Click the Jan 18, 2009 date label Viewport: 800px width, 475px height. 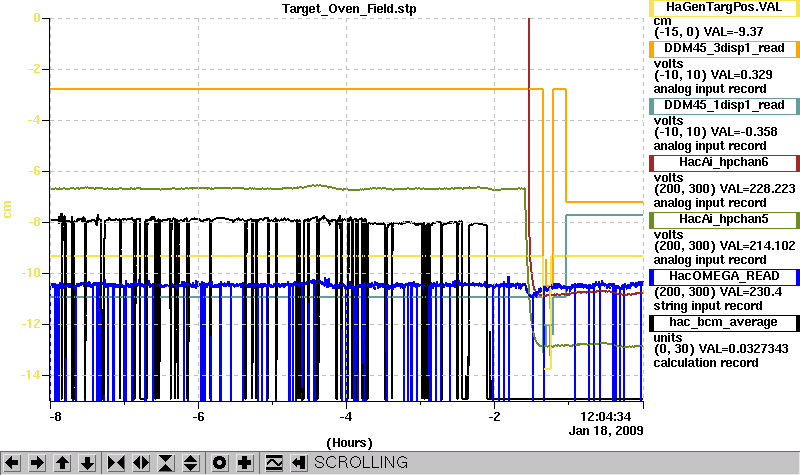click(x=606, y=431)
